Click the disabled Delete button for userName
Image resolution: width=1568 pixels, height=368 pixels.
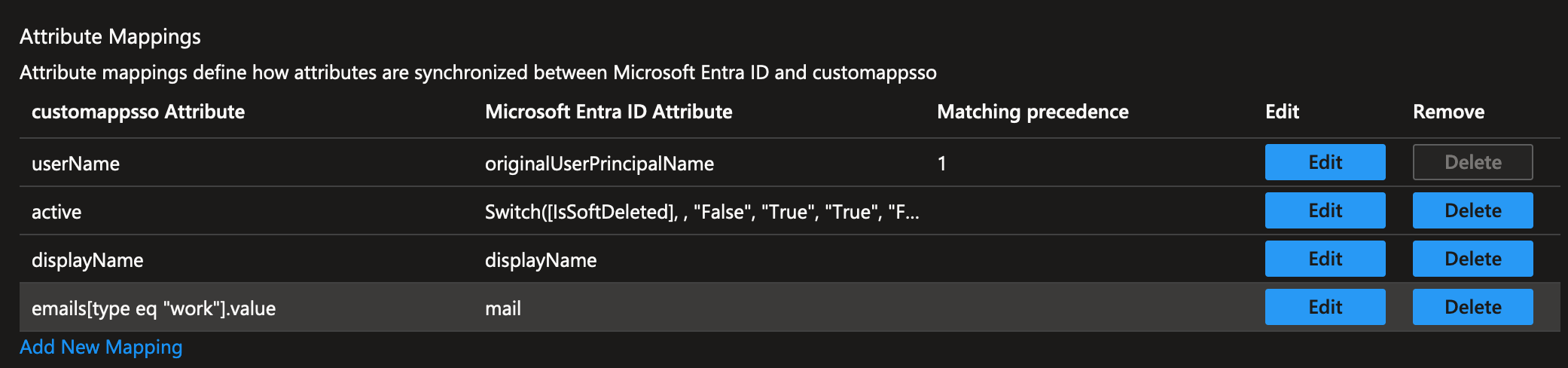1472,162
